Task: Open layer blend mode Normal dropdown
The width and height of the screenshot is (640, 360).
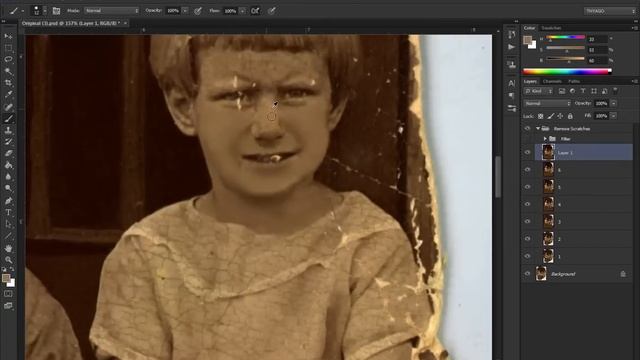Action: [x=547, y=104]
